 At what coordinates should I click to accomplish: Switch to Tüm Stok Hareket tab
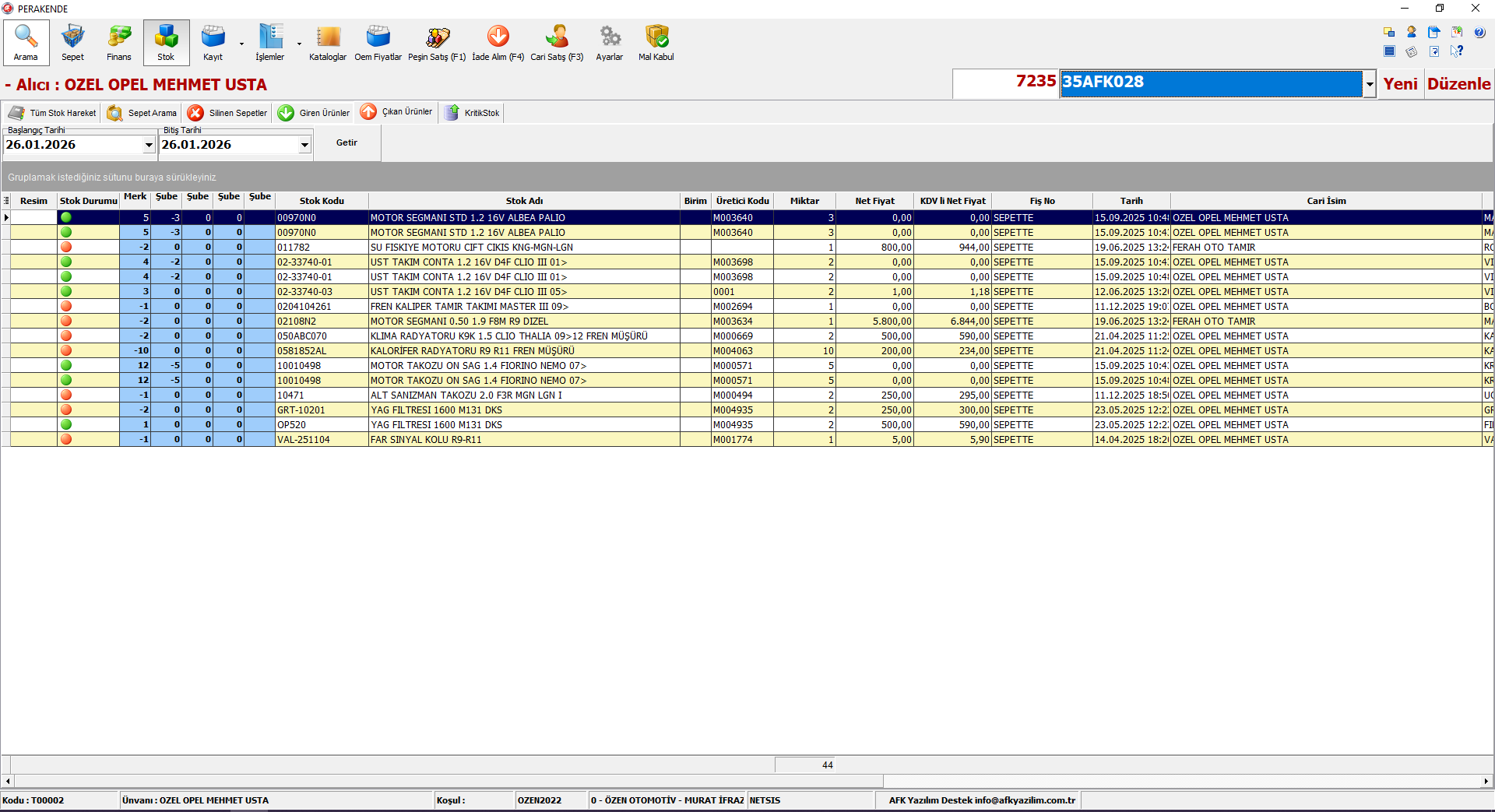52,113
